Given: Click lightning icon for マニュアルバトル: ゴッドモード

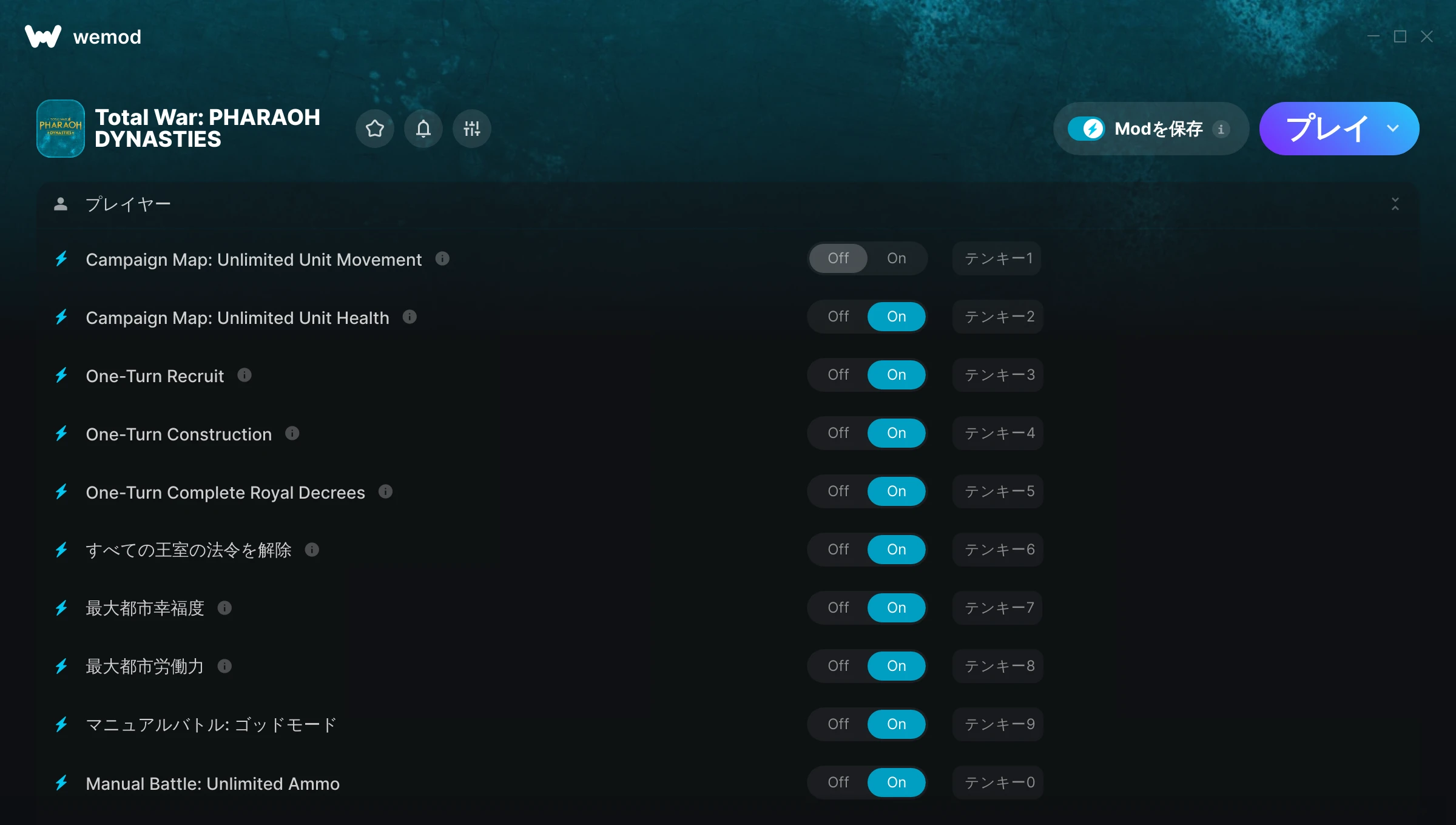Looking at the screenshot, I should coord(61,725).
